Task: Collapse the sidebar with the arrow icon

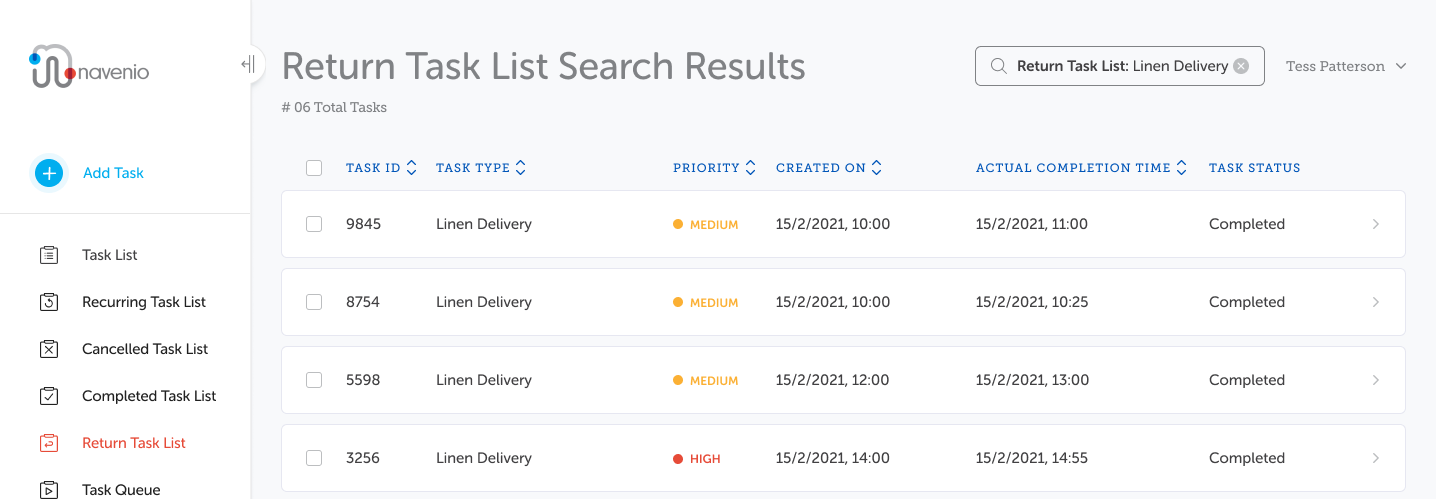Action: [248, 65]
